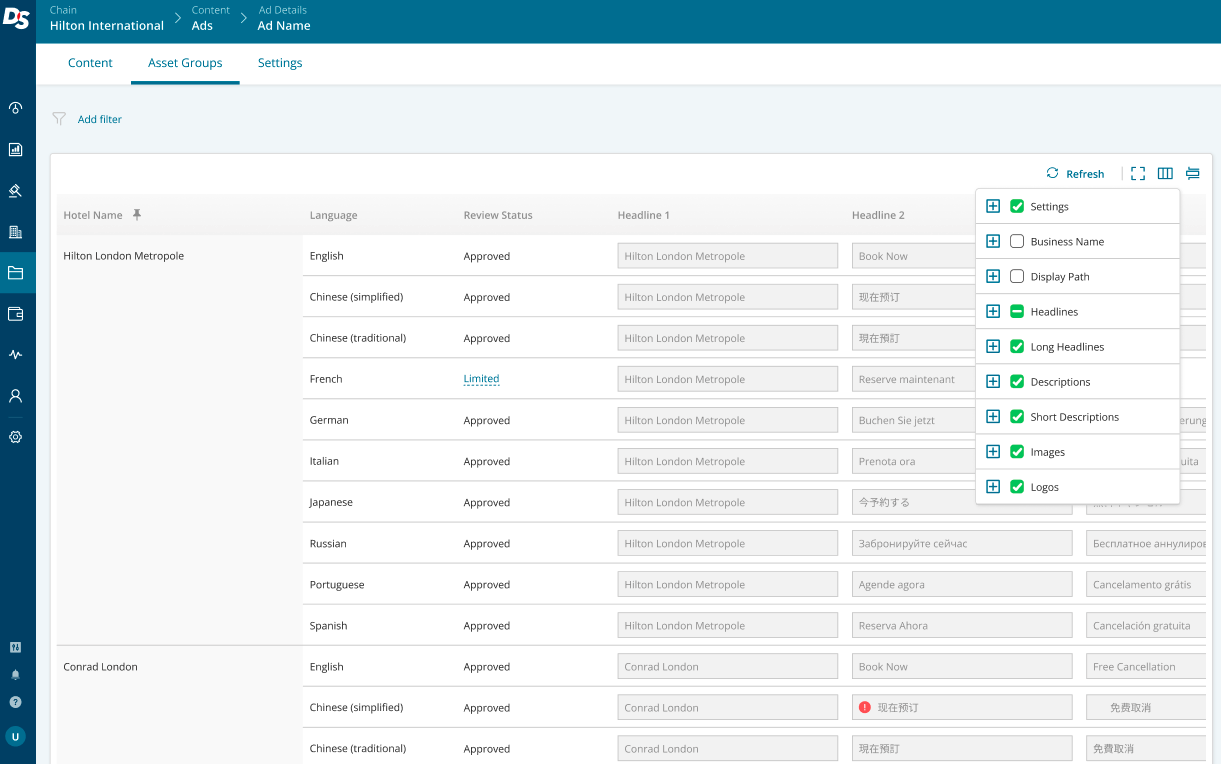The image size is (1221, 764).
Task: Uncheck the Long Headlines checkbox
Action: click(1017, 346)
